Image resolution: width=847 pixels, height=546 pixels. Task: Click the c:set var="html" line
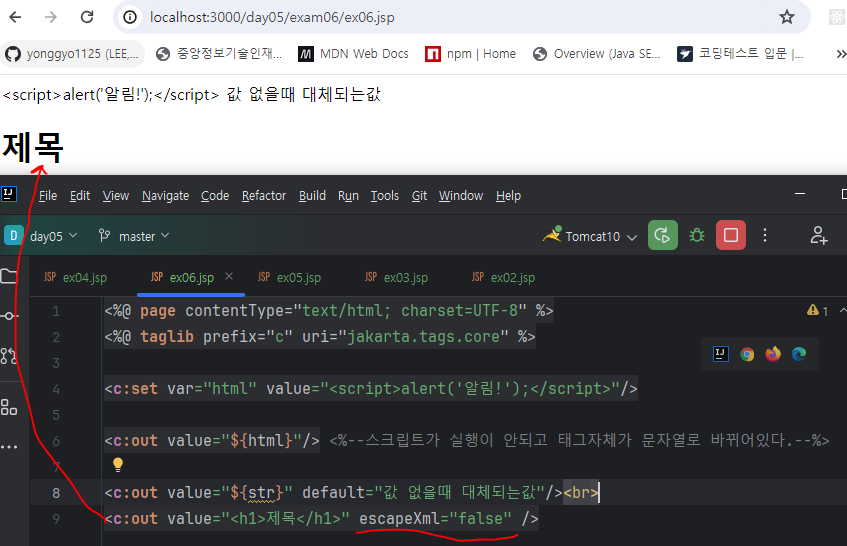[x=371, y=389]
